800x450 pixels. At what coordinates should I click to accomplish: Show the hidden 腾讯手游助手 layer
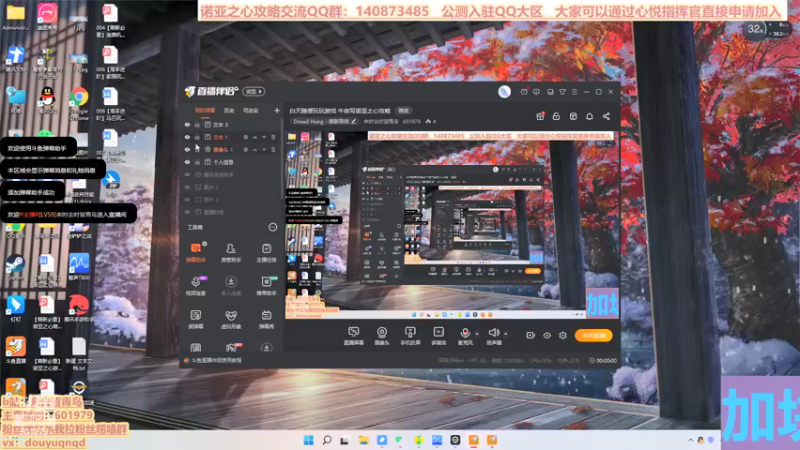point(187,174)
